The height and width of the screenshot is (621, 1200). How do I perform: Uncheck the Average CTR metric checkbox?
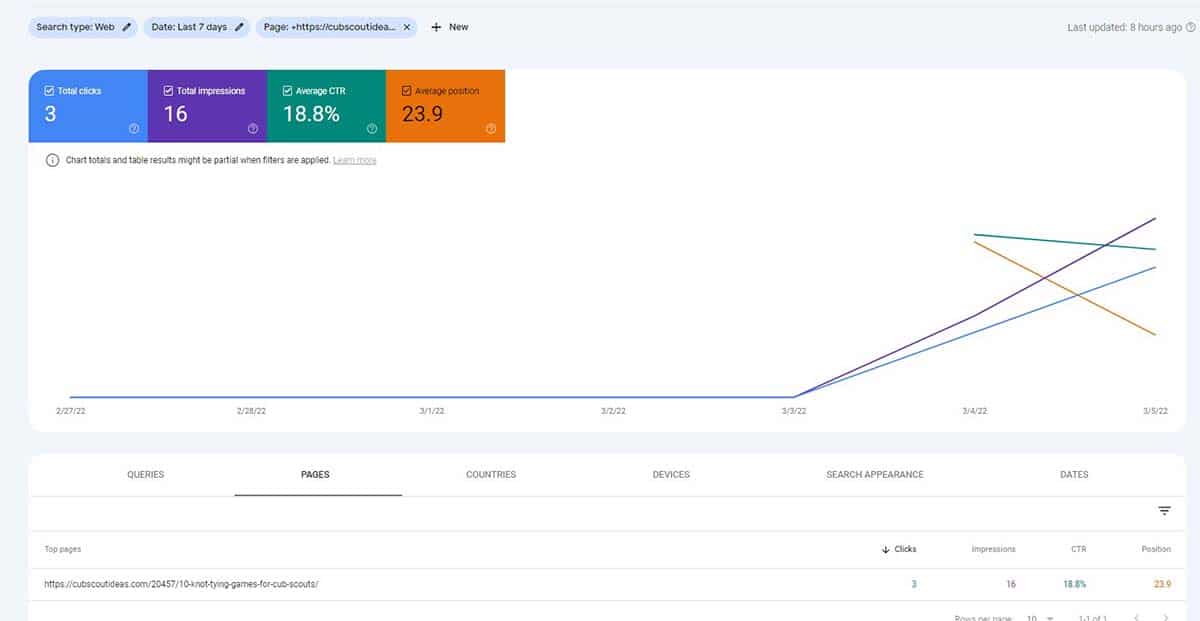285,90
